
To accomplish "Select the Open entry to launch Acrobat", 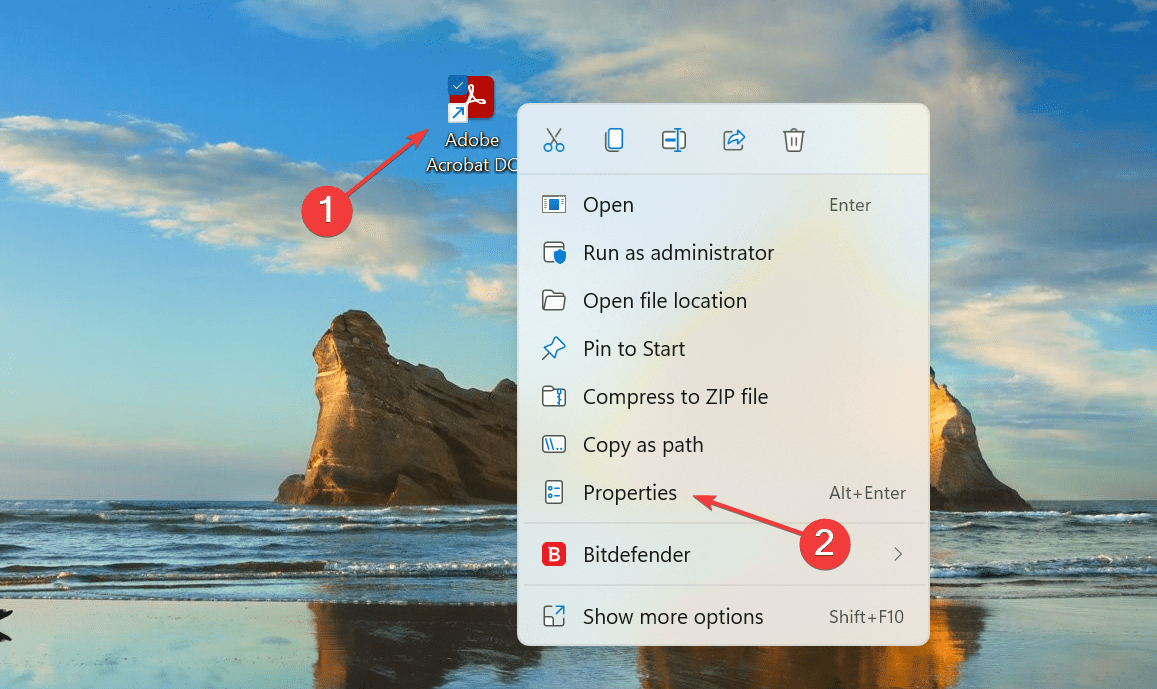I will 609,204.
